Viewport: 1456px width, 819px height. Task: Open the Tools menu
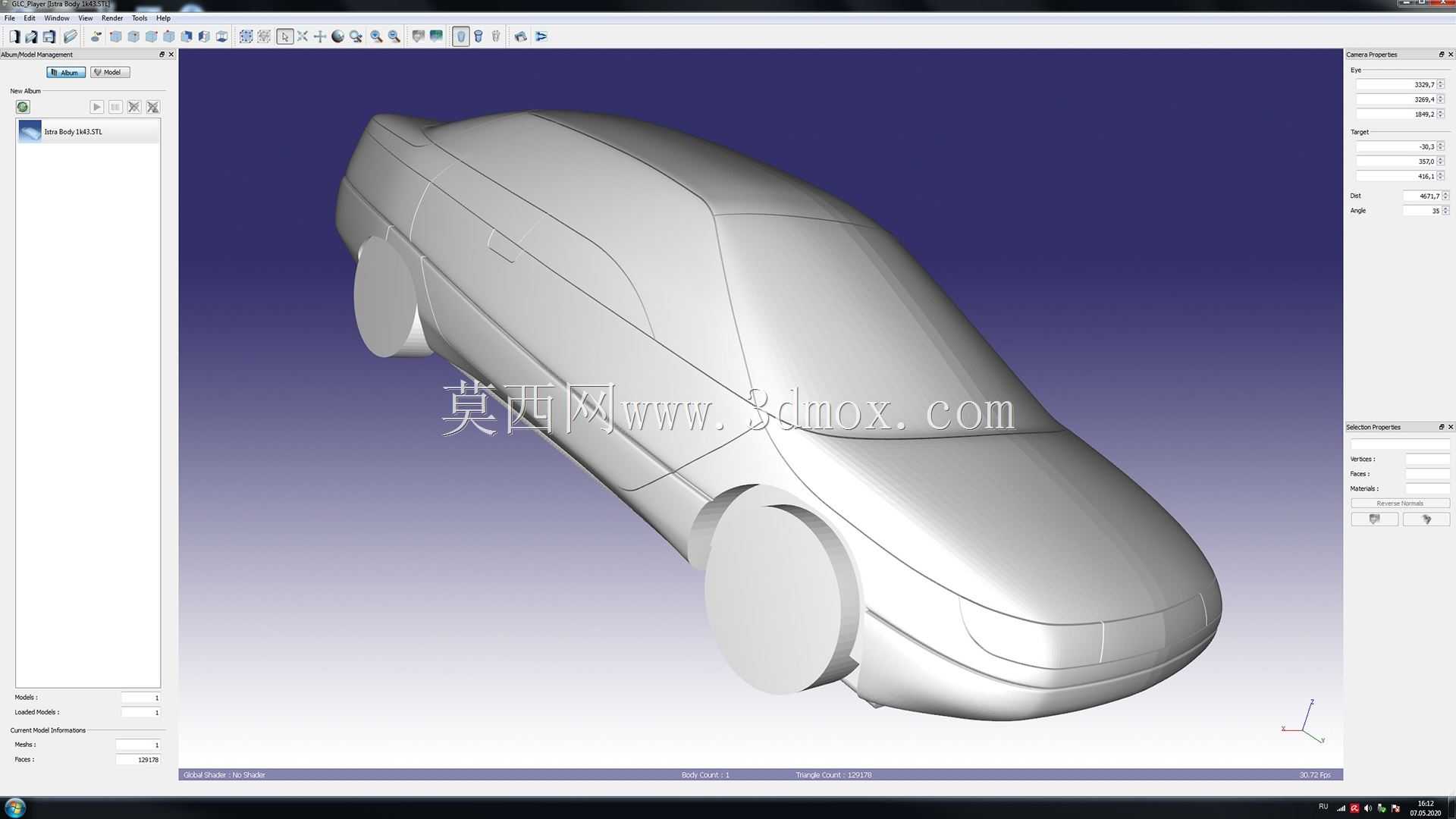(x=140, y=18)
